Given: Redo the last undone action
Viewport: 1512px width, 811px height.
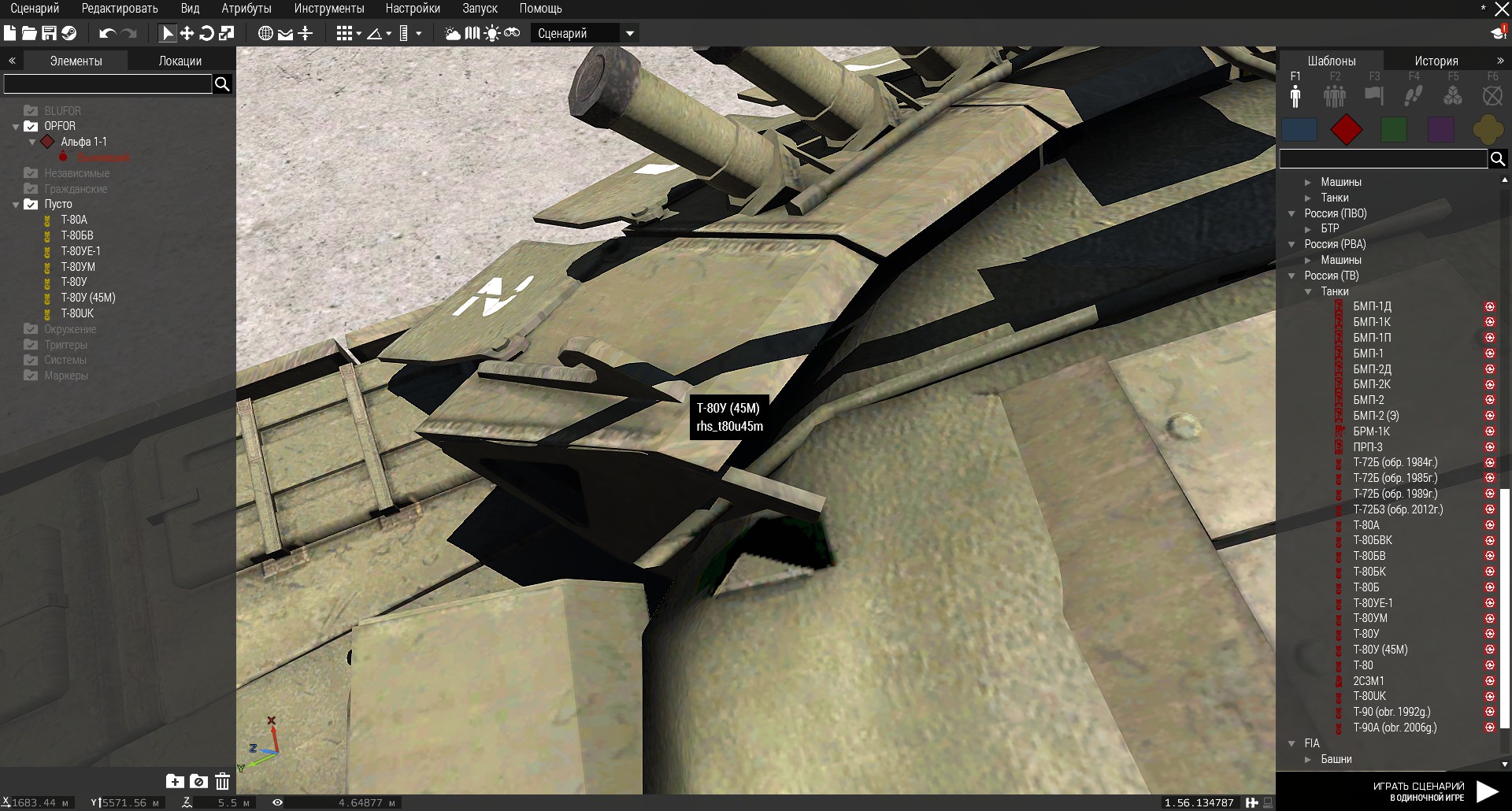Looking at the screenshot, I should tap(129, 33).
